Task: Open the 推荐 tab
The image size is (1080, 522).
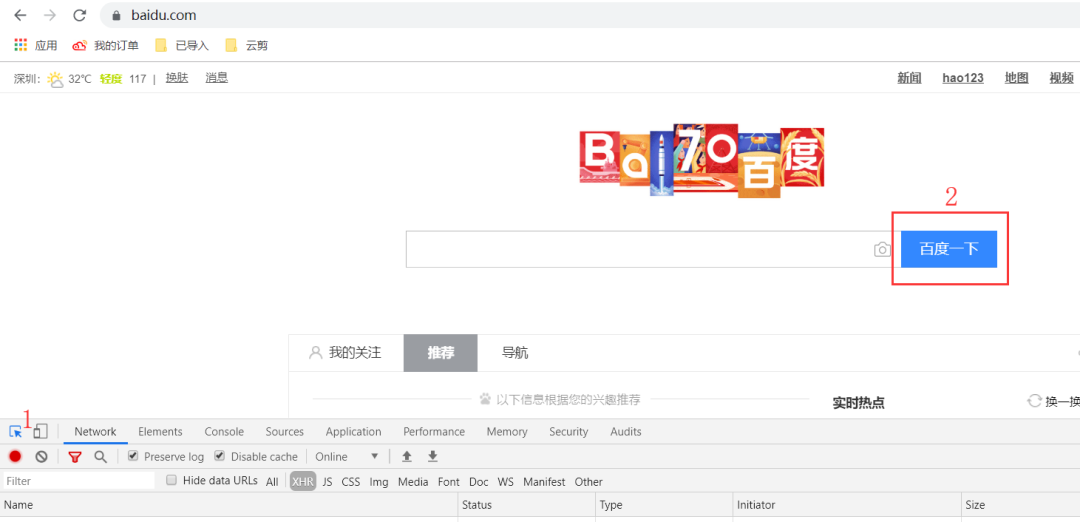Action: tap(441, 353)
